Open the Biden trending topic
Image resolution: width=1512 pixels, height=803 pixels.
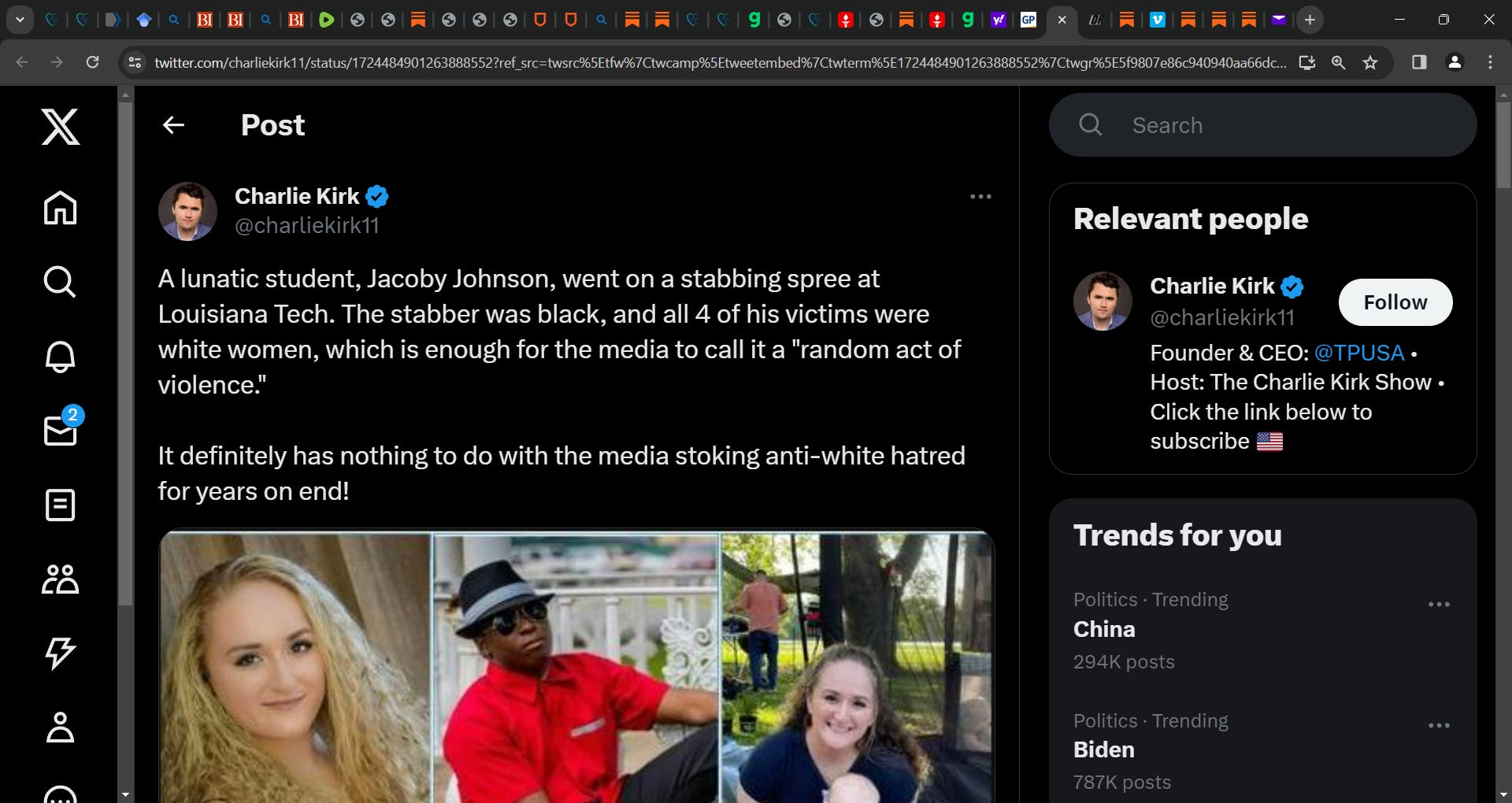coord(1104,749)
